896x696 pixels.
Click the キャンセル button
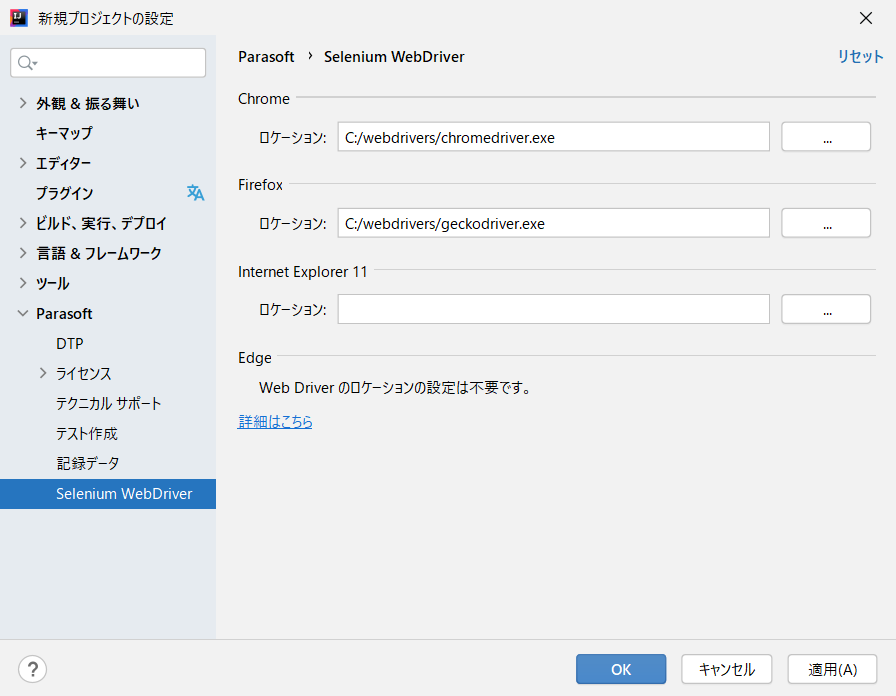click(726, 669)
